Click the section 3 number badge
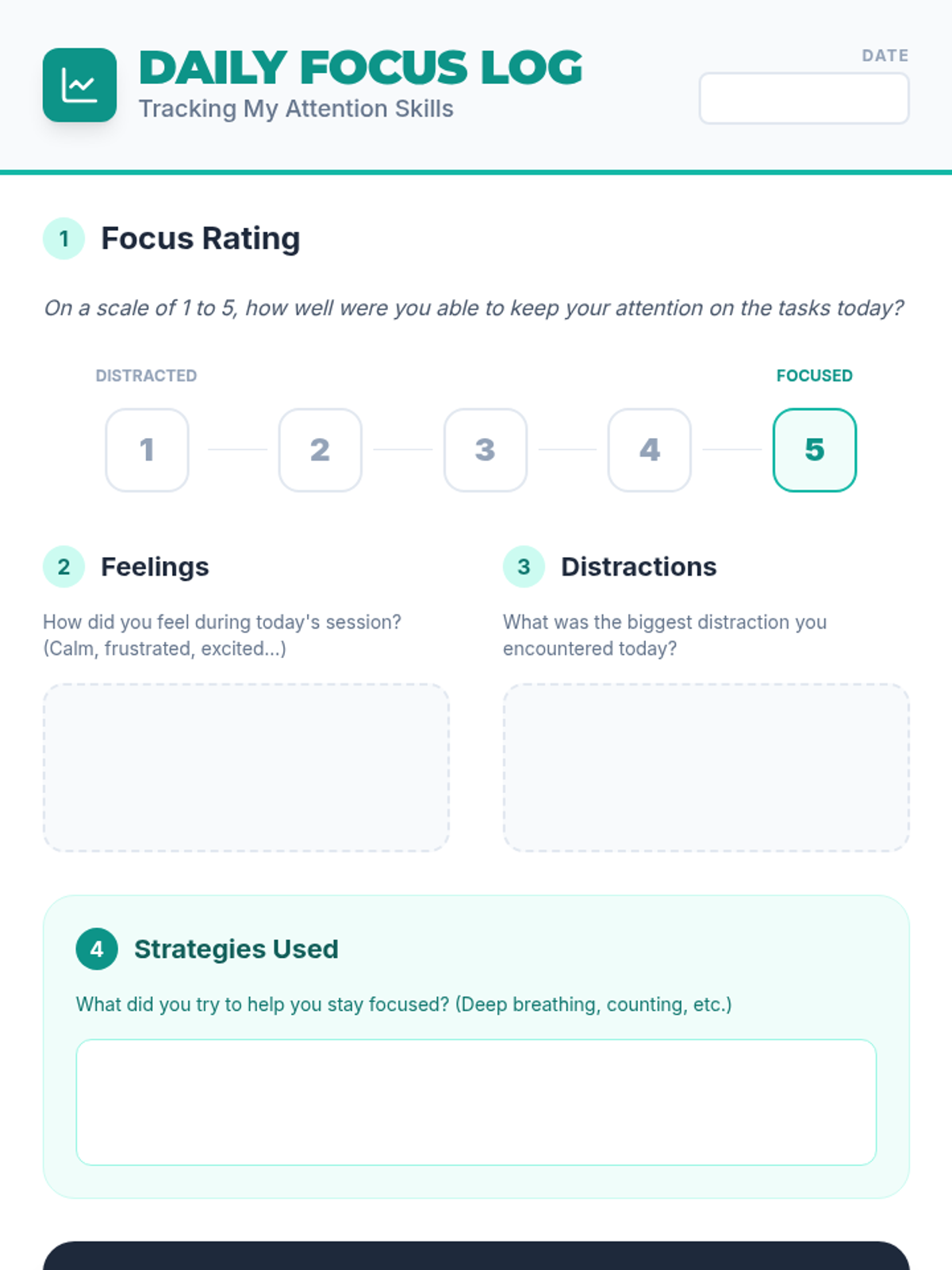 [x=524, y=567]
